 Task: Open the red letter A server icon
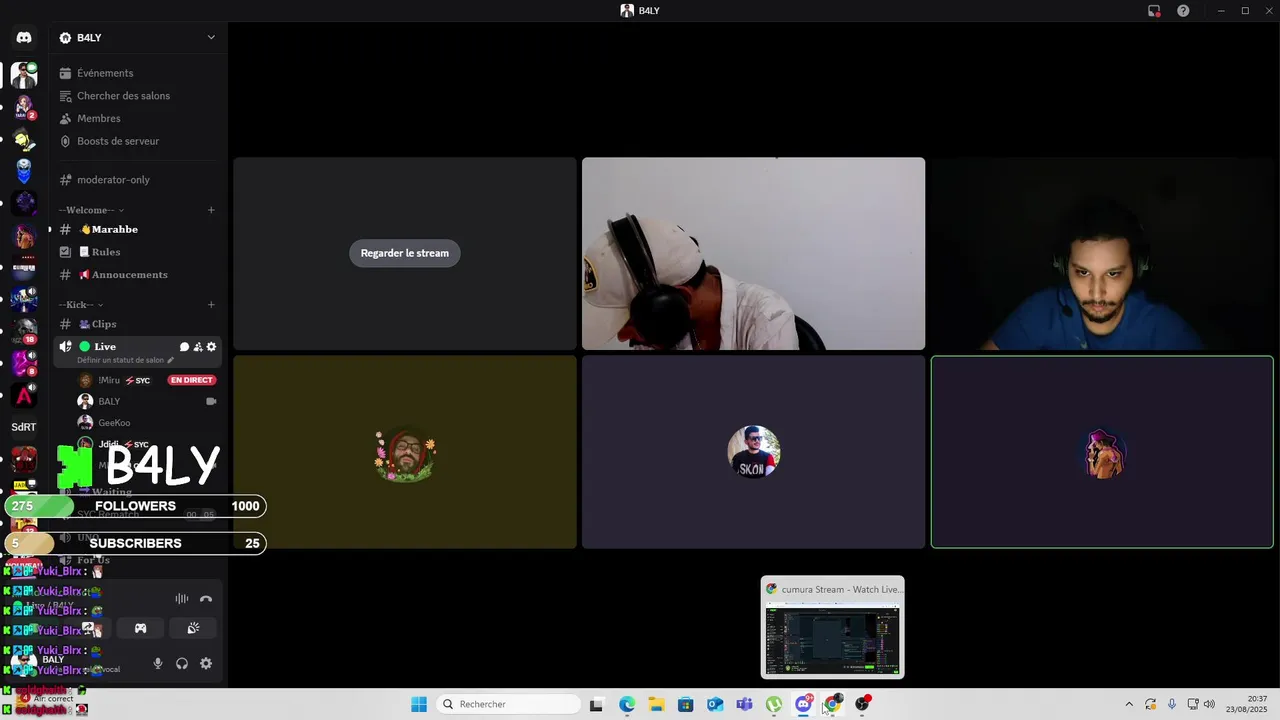(x=24, y=395)
